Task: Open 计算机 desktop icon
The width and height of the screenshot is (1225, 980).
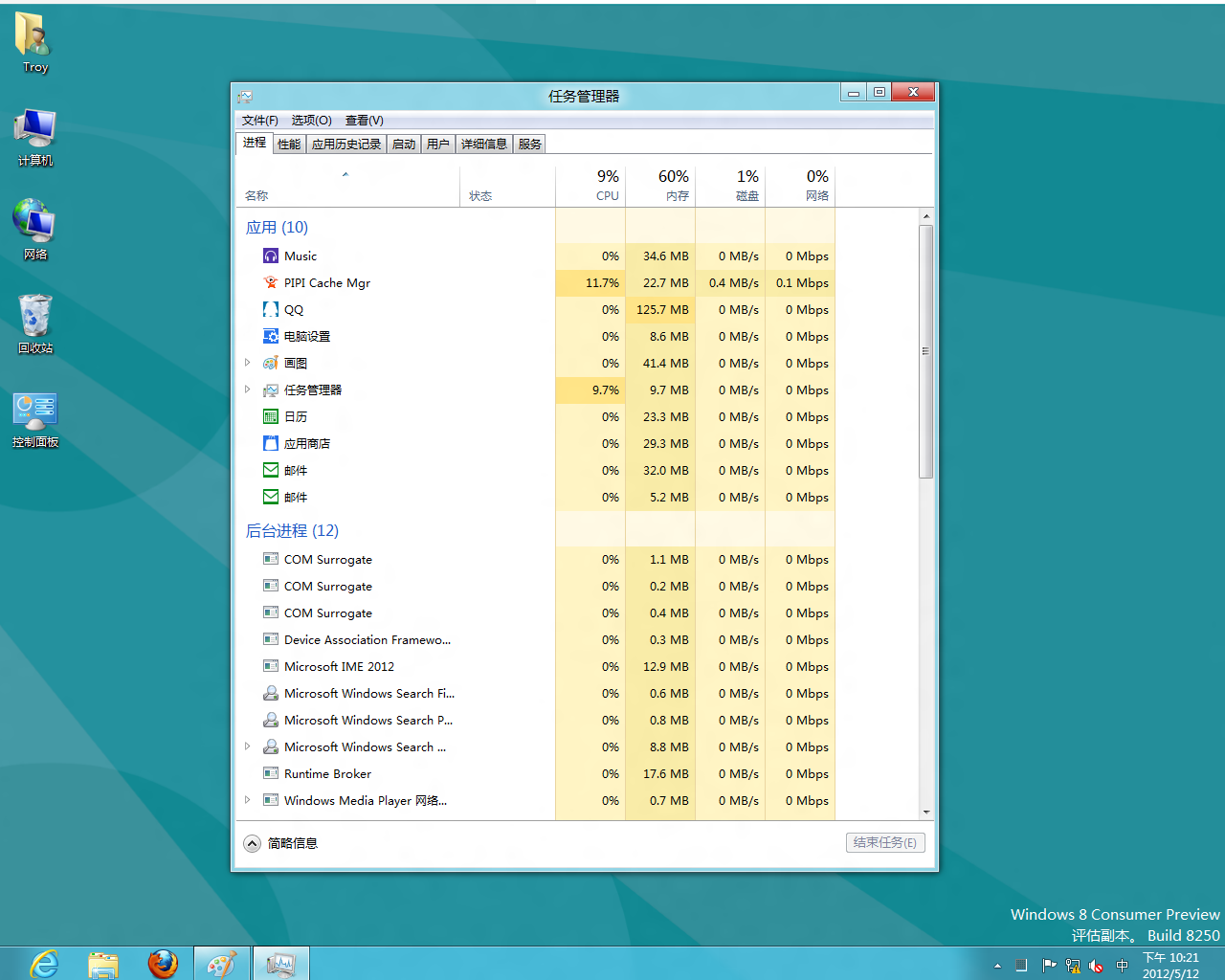Action: pos(34,137)
